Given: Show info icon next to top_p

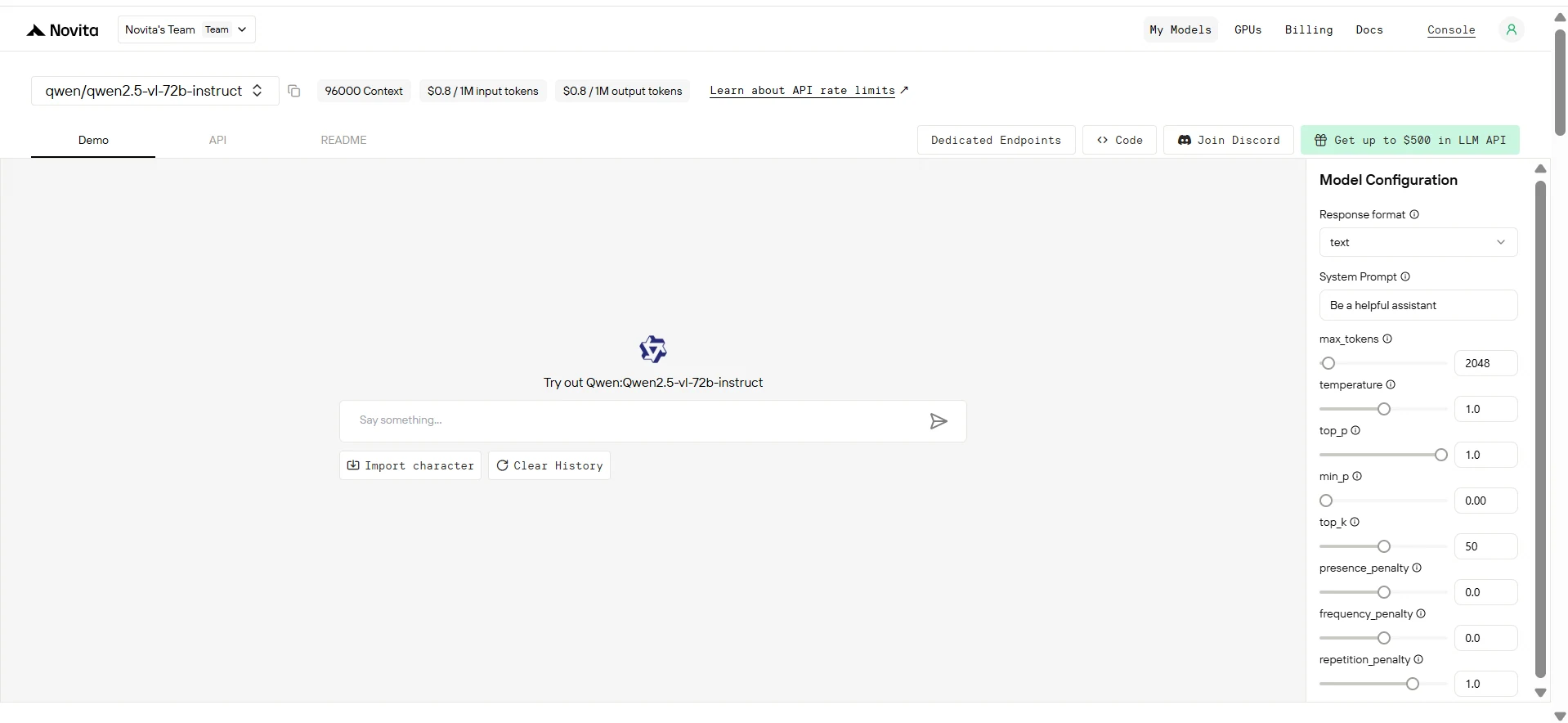Looking at the screenshot, I should pos(1355,430).
